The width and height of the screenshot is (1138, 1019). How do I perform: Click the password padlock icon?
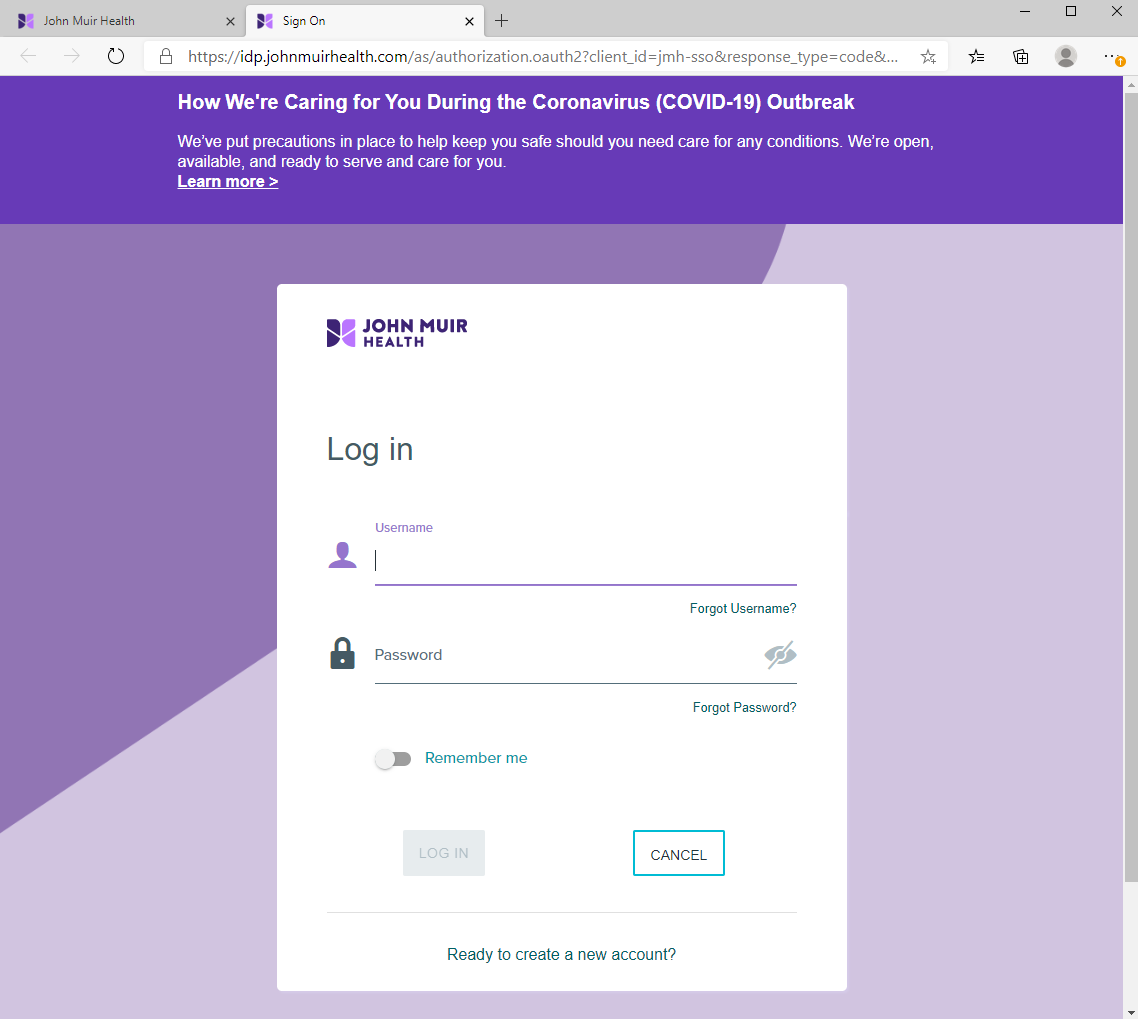click(343, 653)
